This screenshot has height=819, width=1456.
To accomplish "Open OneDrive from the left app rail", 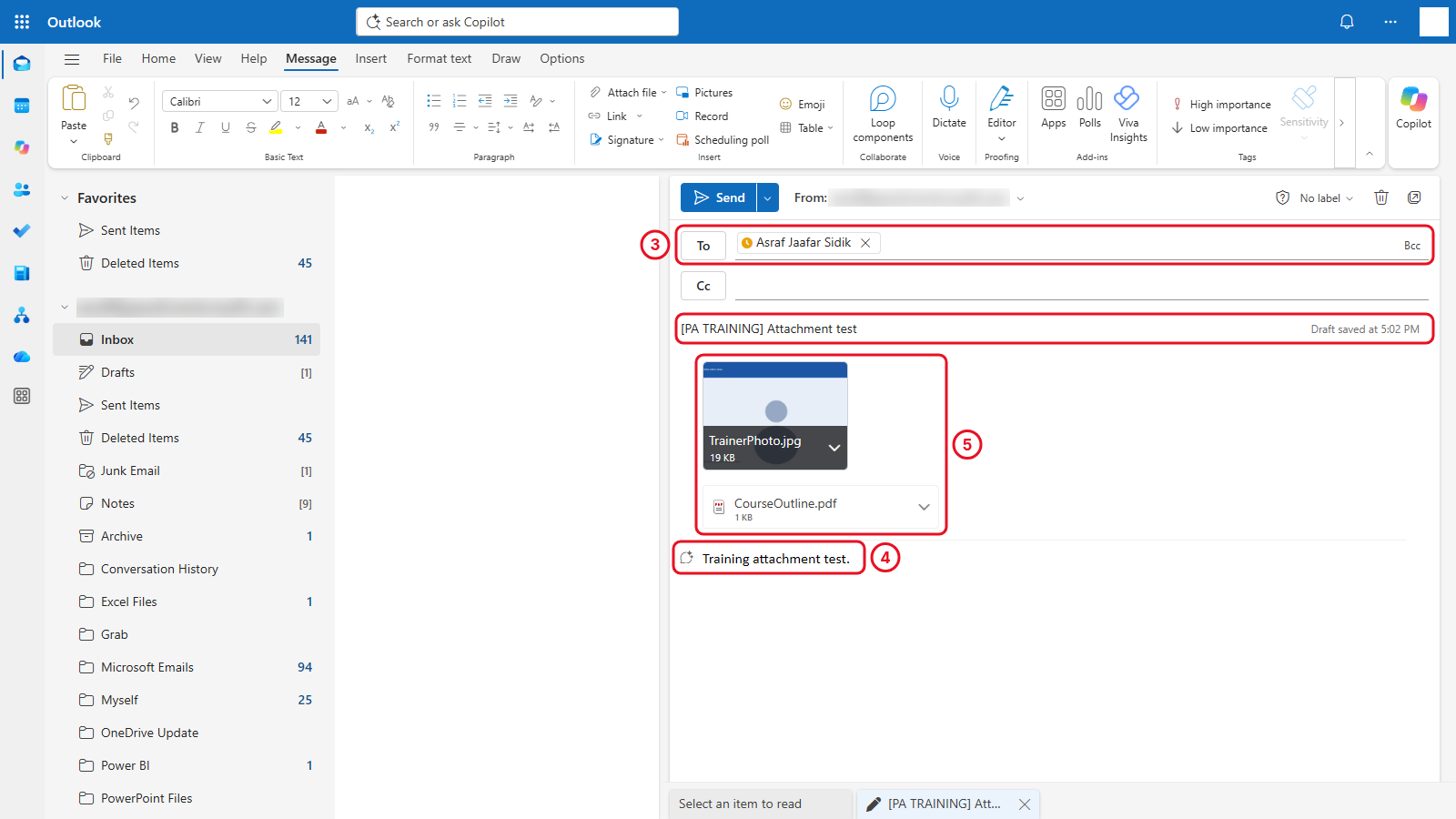I will click(22, 357).
